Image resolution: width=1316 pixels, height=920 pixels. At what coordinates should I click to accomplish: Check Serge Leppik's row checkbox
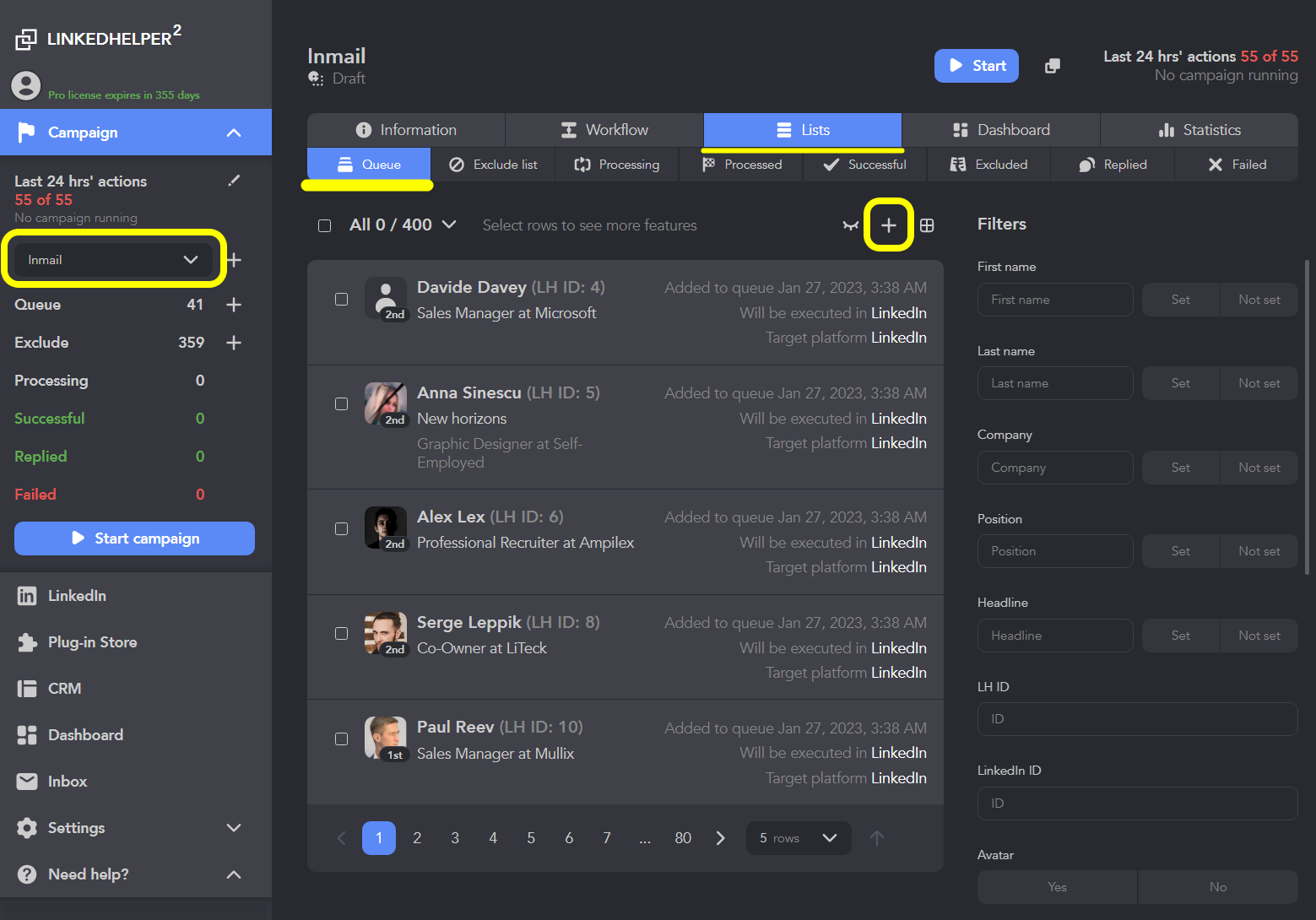point(341,634)
